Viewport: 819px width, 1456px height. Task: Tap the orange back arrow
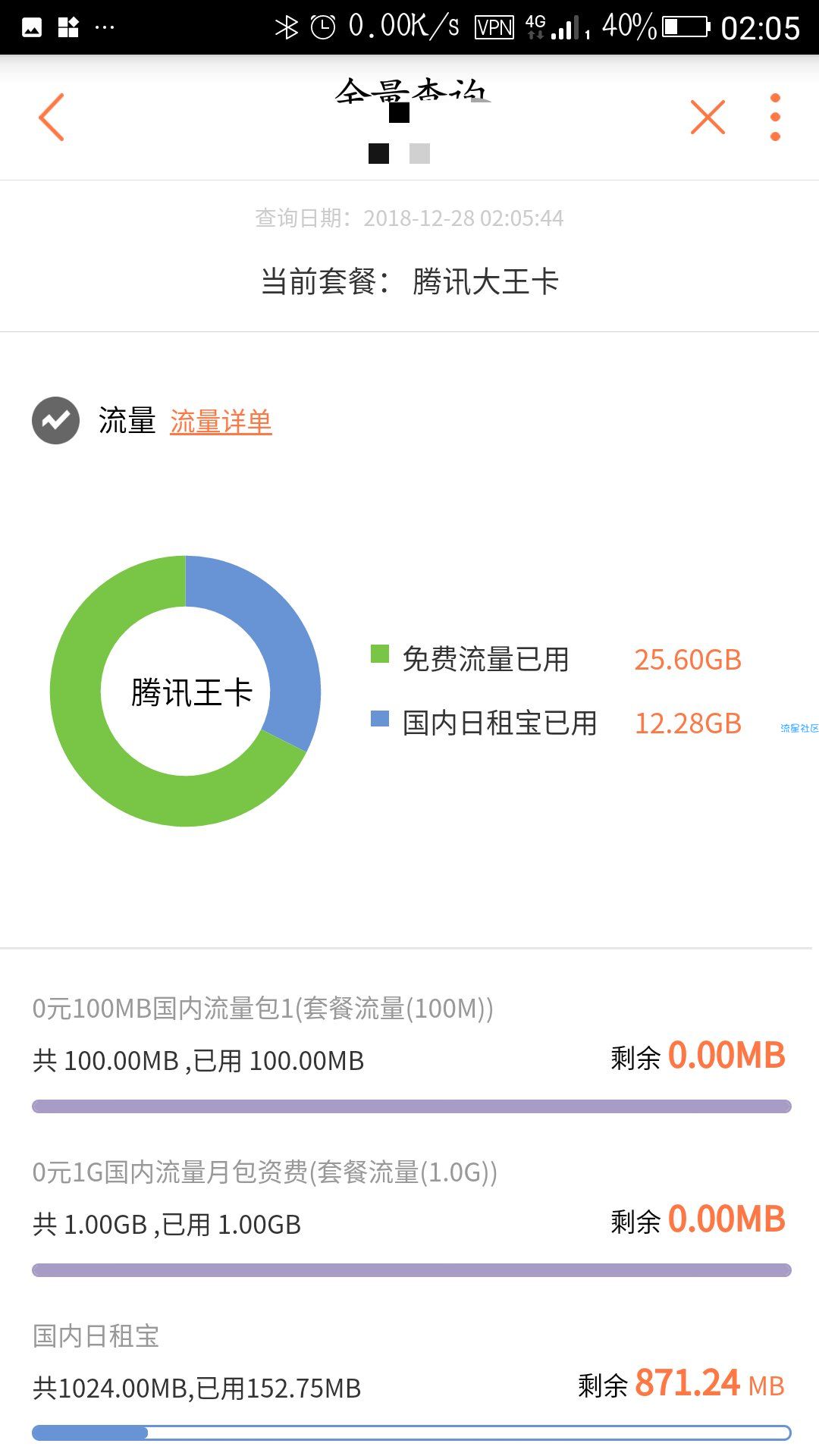click(52, 117)
